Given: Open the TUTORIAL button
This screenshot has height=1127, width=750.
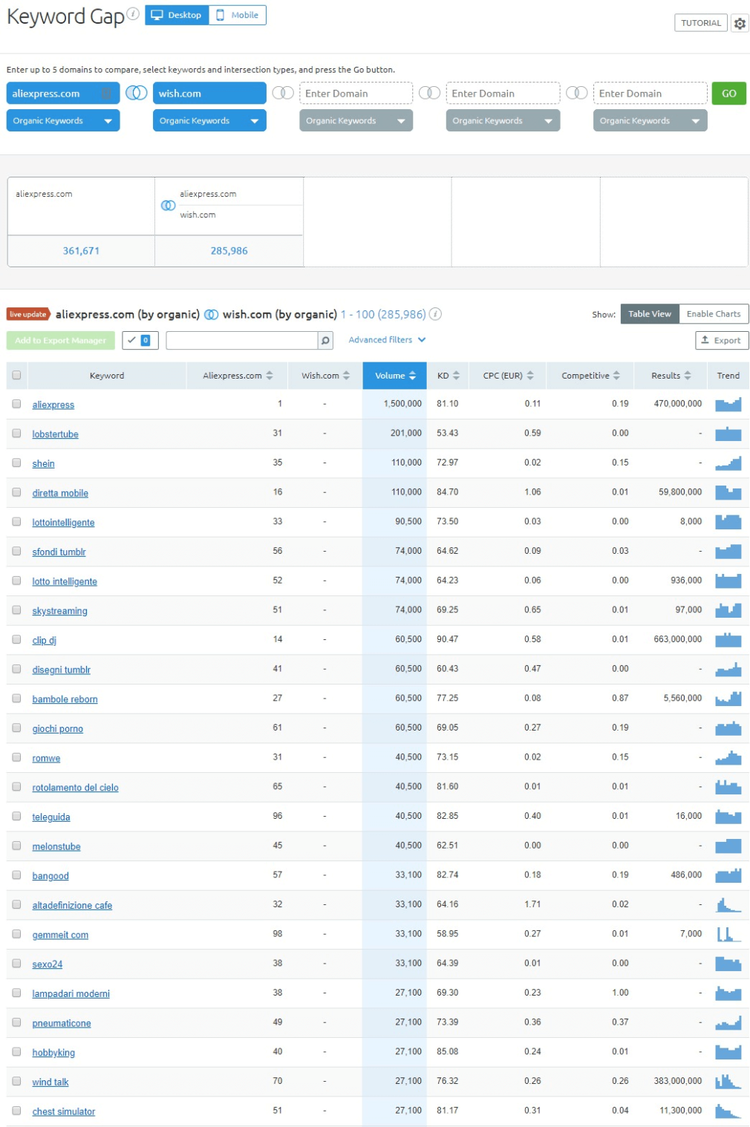Looking at the screenshot, I should (701, 23).
